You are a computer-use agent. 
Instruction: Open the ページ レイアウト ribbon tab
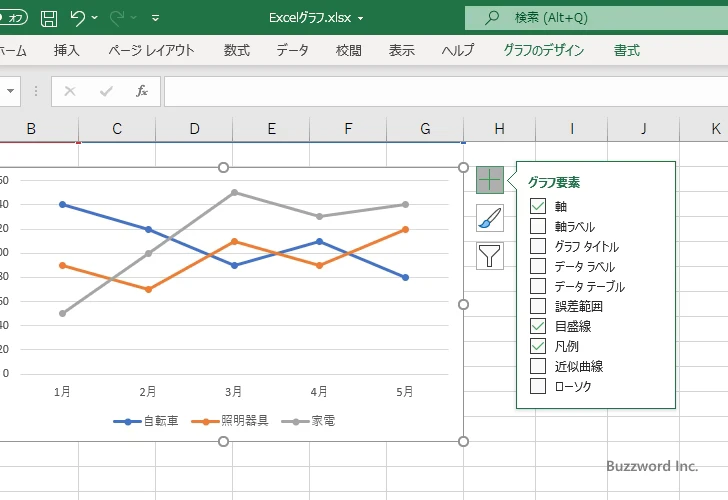[151, 50]
